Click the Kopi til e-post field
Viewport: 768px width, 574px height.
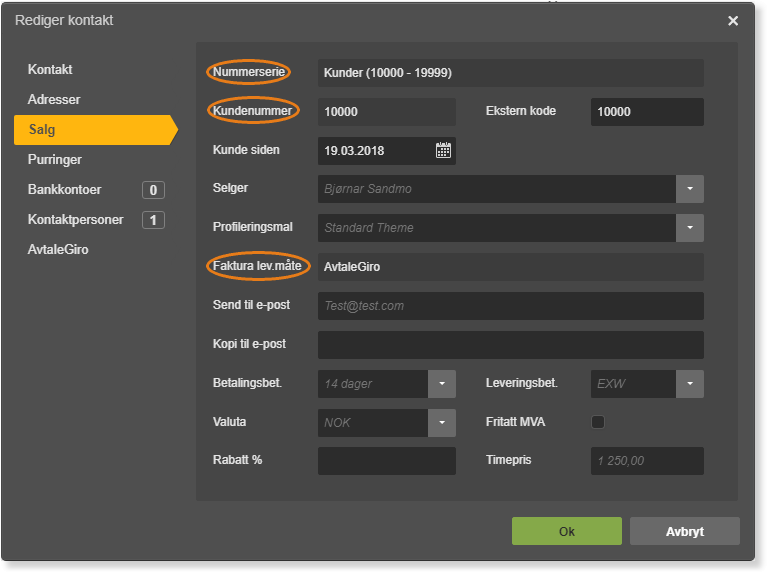point(511,345)
